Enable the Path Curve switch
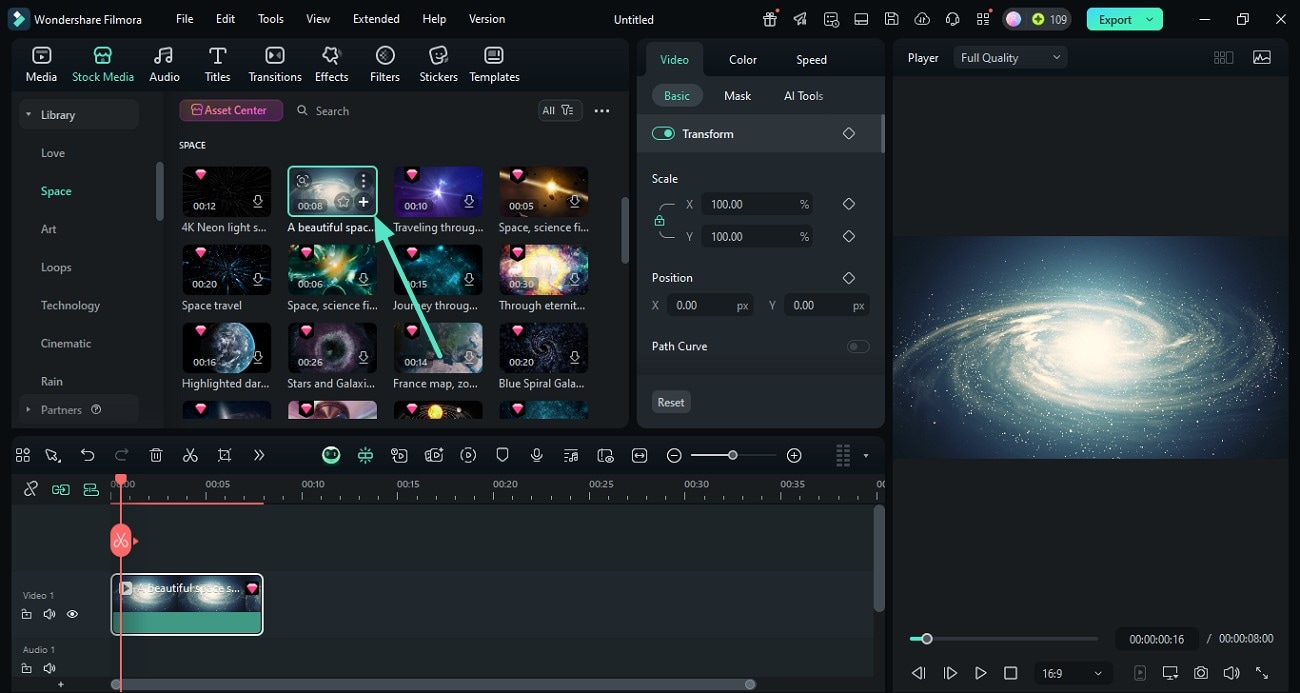 pyautogui.click(x=858, y=346)
